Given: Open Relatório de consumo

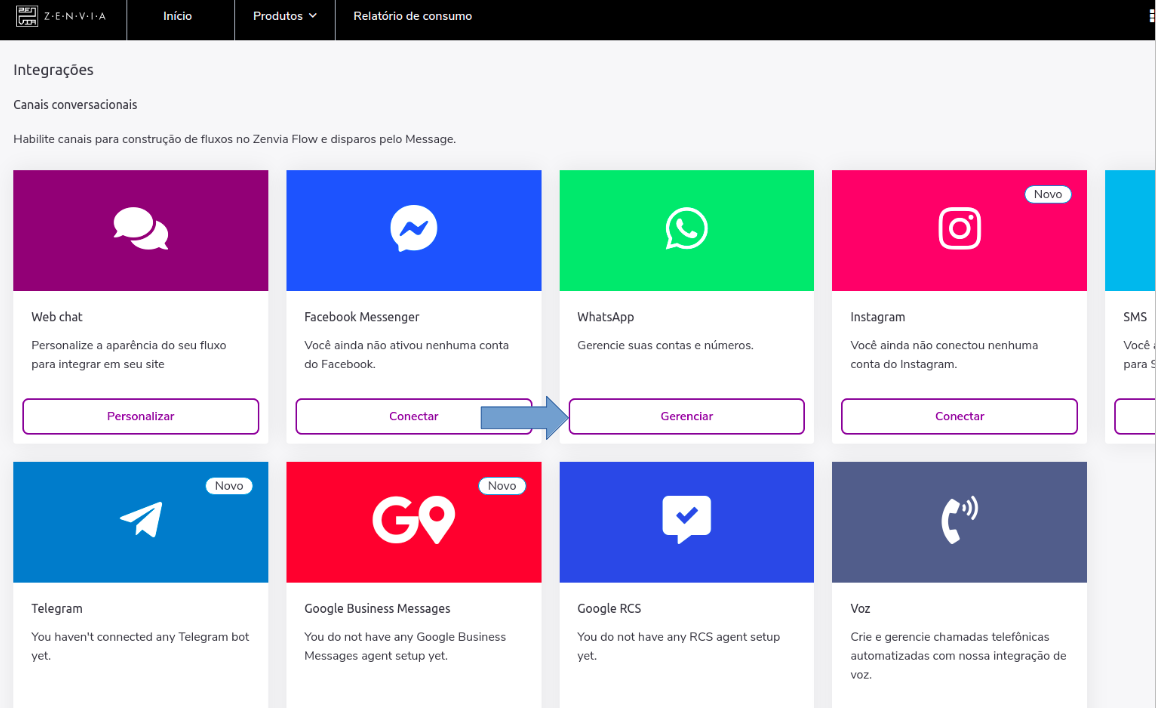Looking at the screenshot, I should click(x=413, y=16).
